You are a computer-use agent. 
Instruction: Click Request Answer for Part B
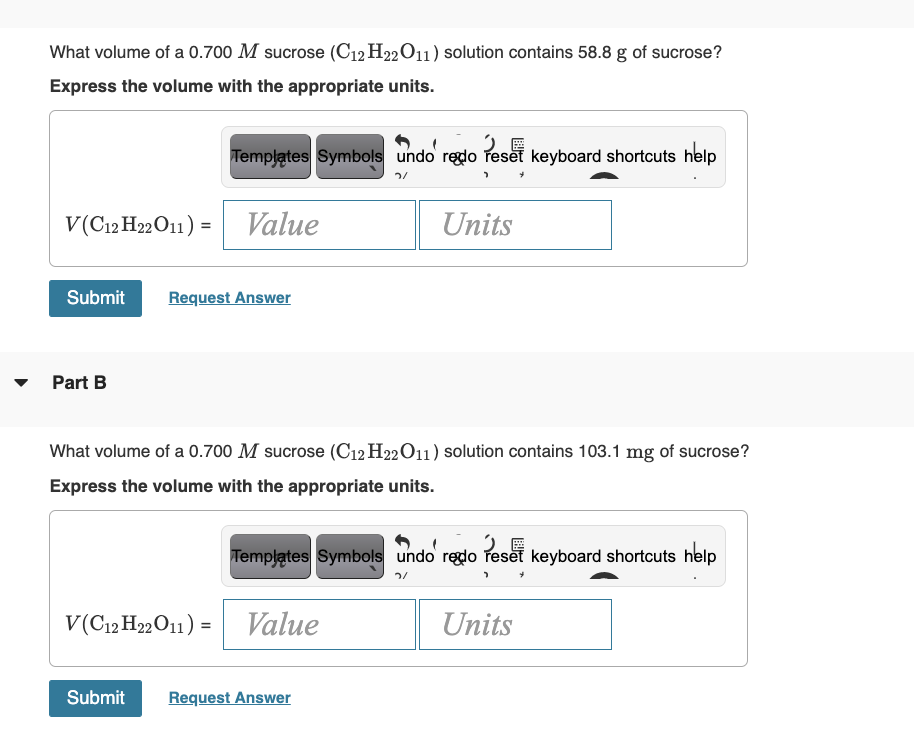[229, 697]
